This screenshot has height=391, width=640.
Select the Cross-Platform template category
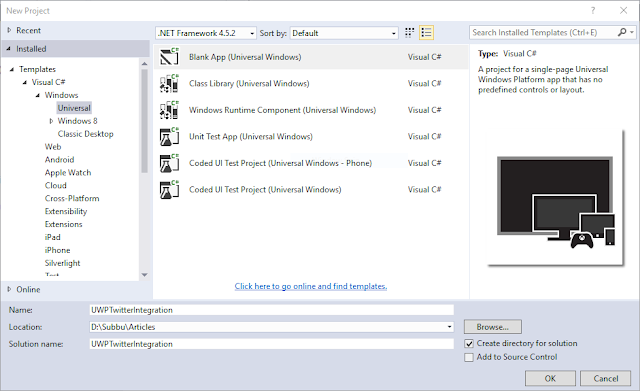pos(72,198)
